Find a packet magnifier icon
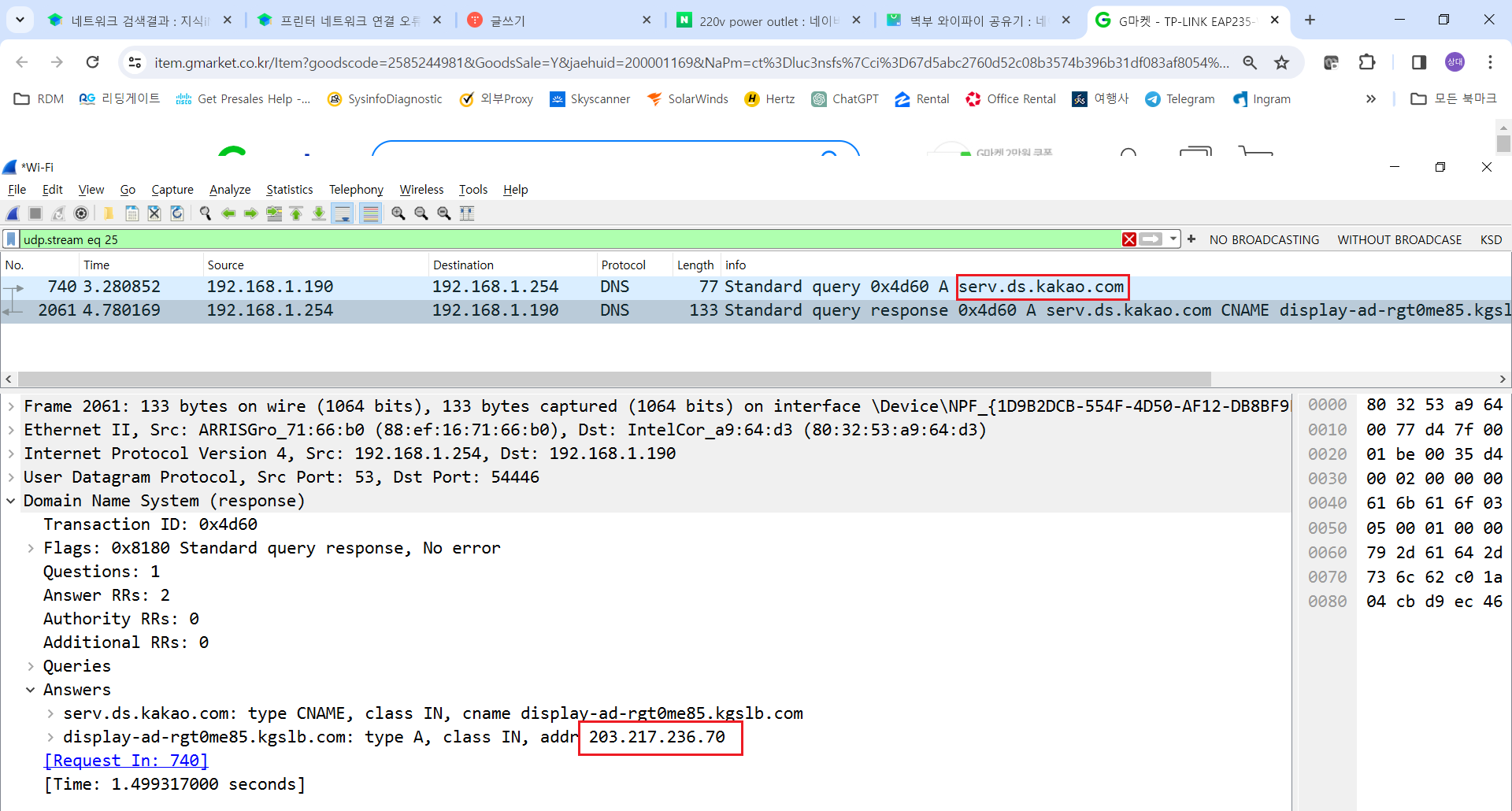Screen dimensions: 1512x811 tap(206, 213)
